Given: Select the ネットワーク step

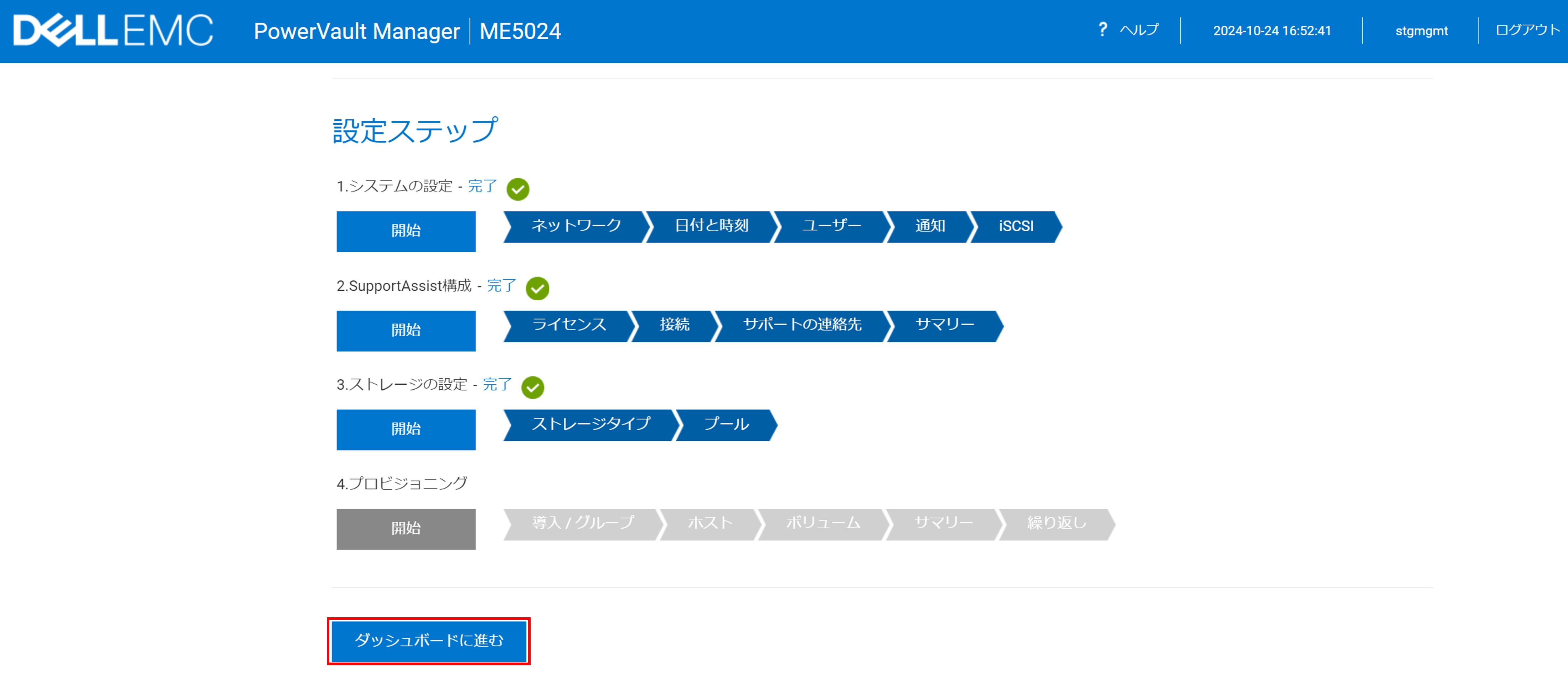Looking at the screenshot, I should point(576,226).
